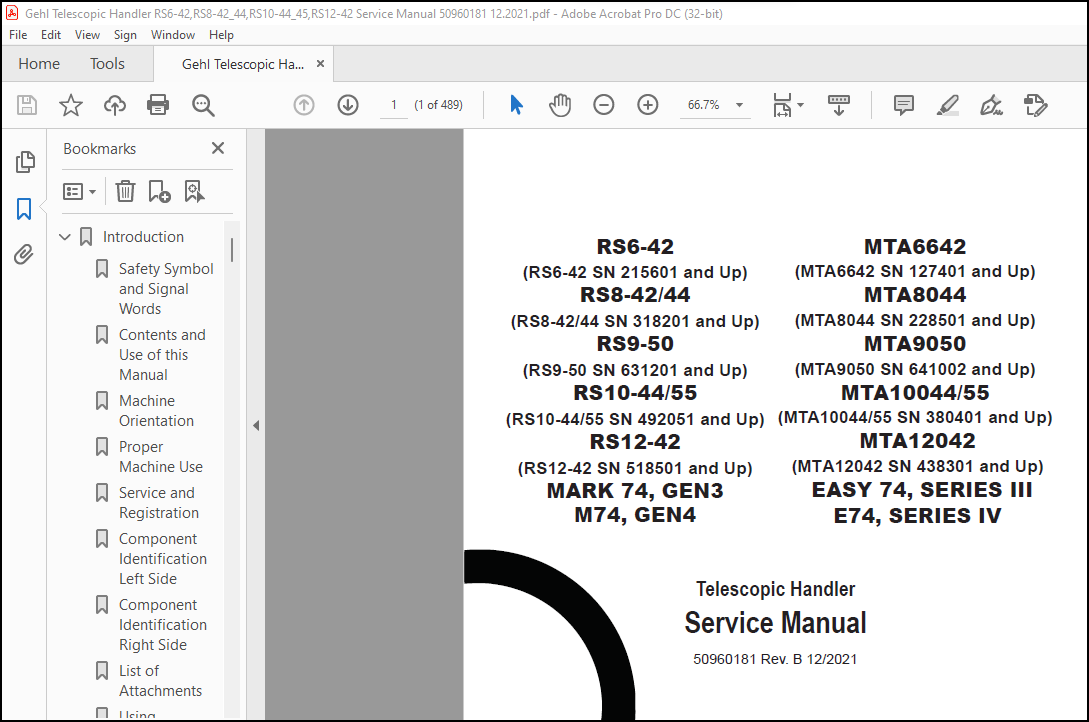Zoom in with plus icon
The image size is (1089, 722).
[x=647, y=105]
